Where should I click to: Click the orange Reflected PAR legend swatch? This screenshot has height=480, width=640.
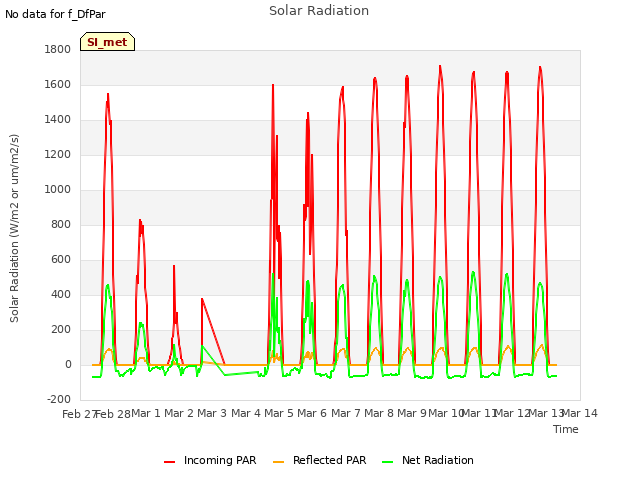[278, 462]
